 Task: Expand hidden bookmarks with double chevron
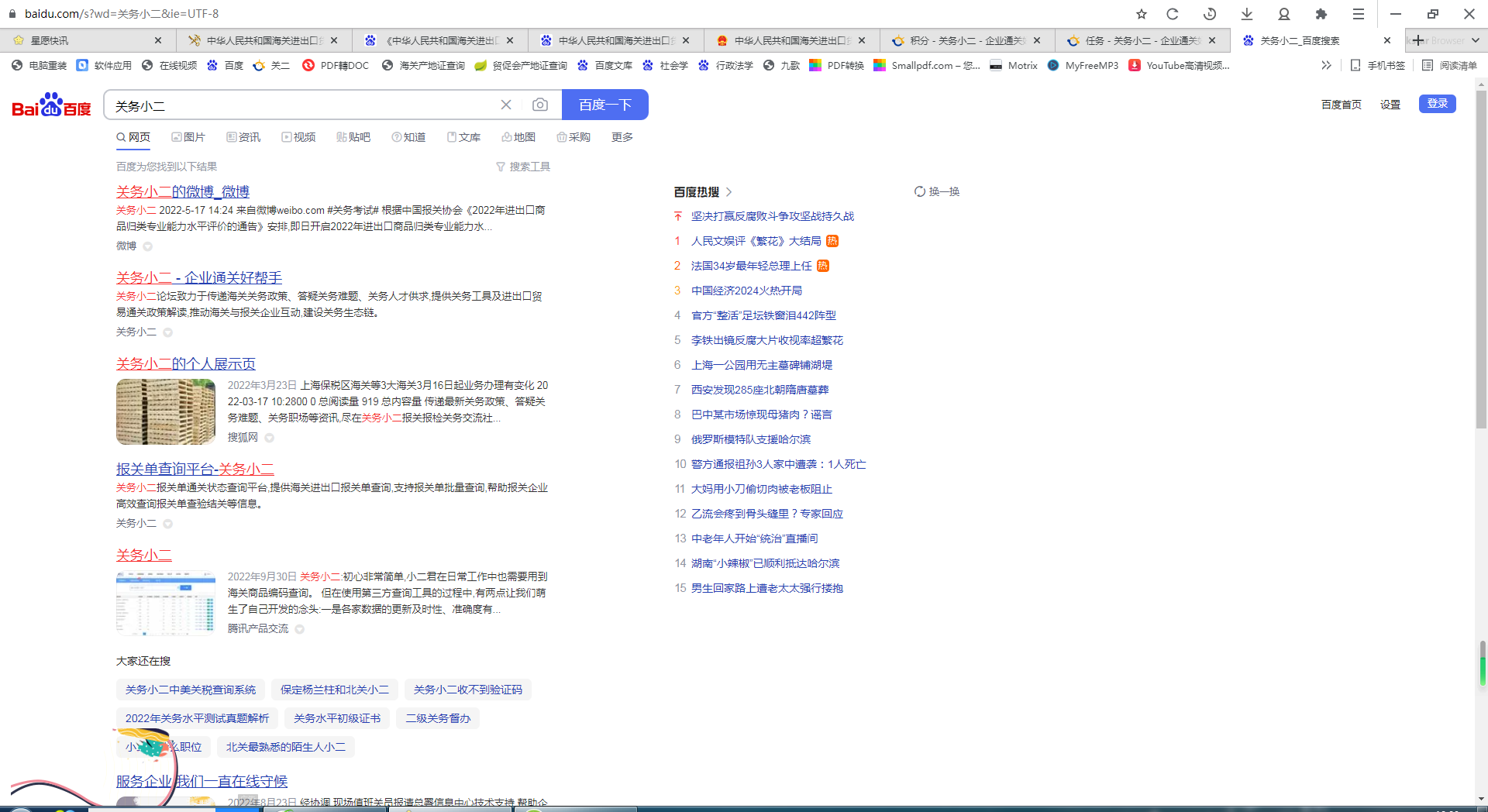1326,66
